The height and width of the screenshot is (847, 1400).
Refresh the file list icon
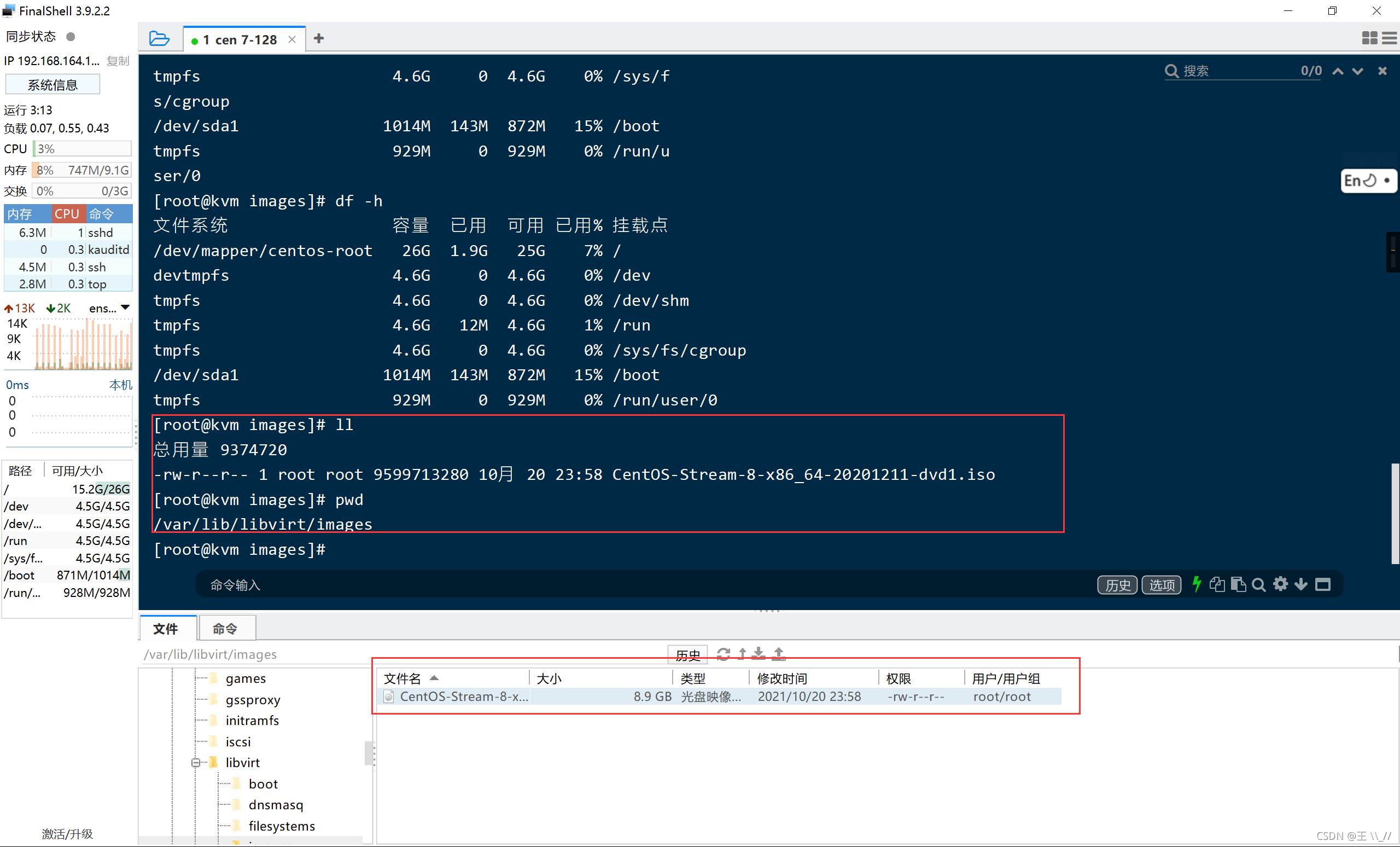click(724, 654)
